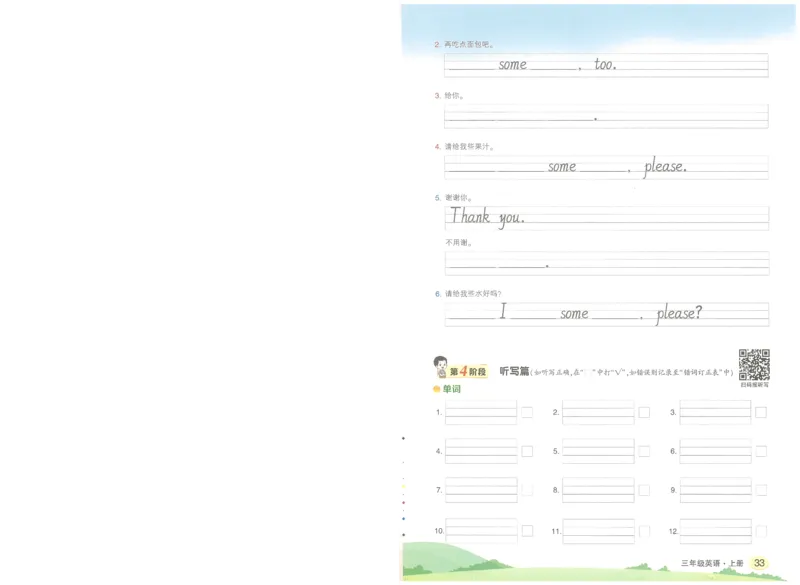The image size is (800, 585).
Task: Click the yellow bullet icon before 单词
Action: tap(435, 390)
